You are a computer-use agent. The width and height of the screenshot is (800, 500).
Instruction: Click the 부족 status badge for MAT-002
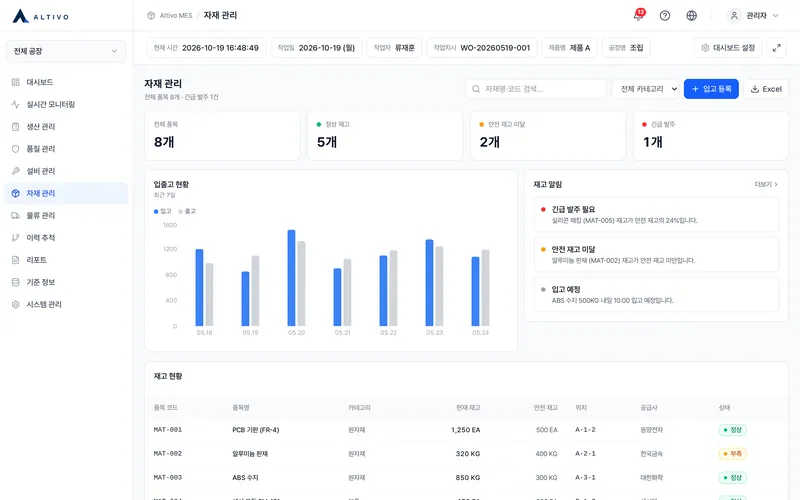point(733,454)
